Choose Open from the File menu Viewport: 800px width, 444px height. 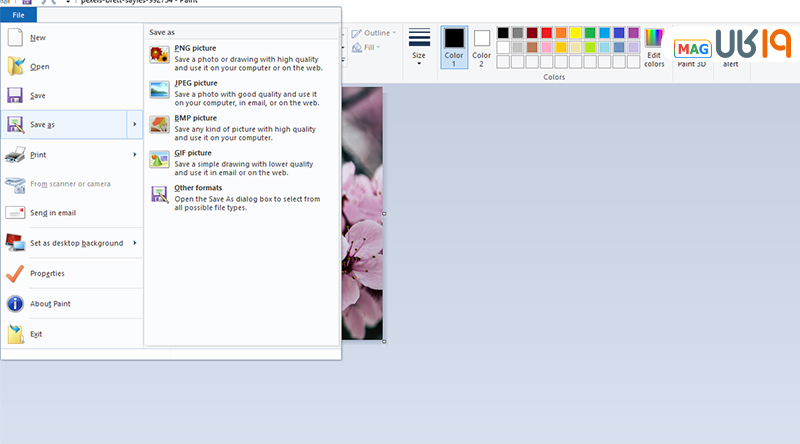pyautogui.click(x=72, y=66)
